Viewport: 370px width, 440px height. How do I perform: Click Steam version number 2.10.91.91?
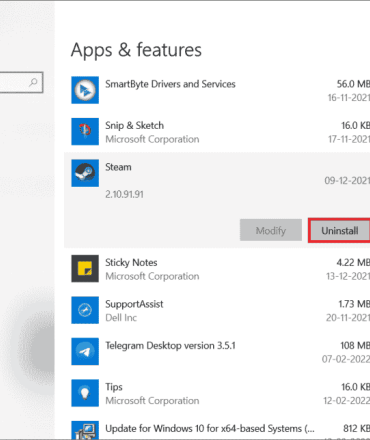point(124,194)
